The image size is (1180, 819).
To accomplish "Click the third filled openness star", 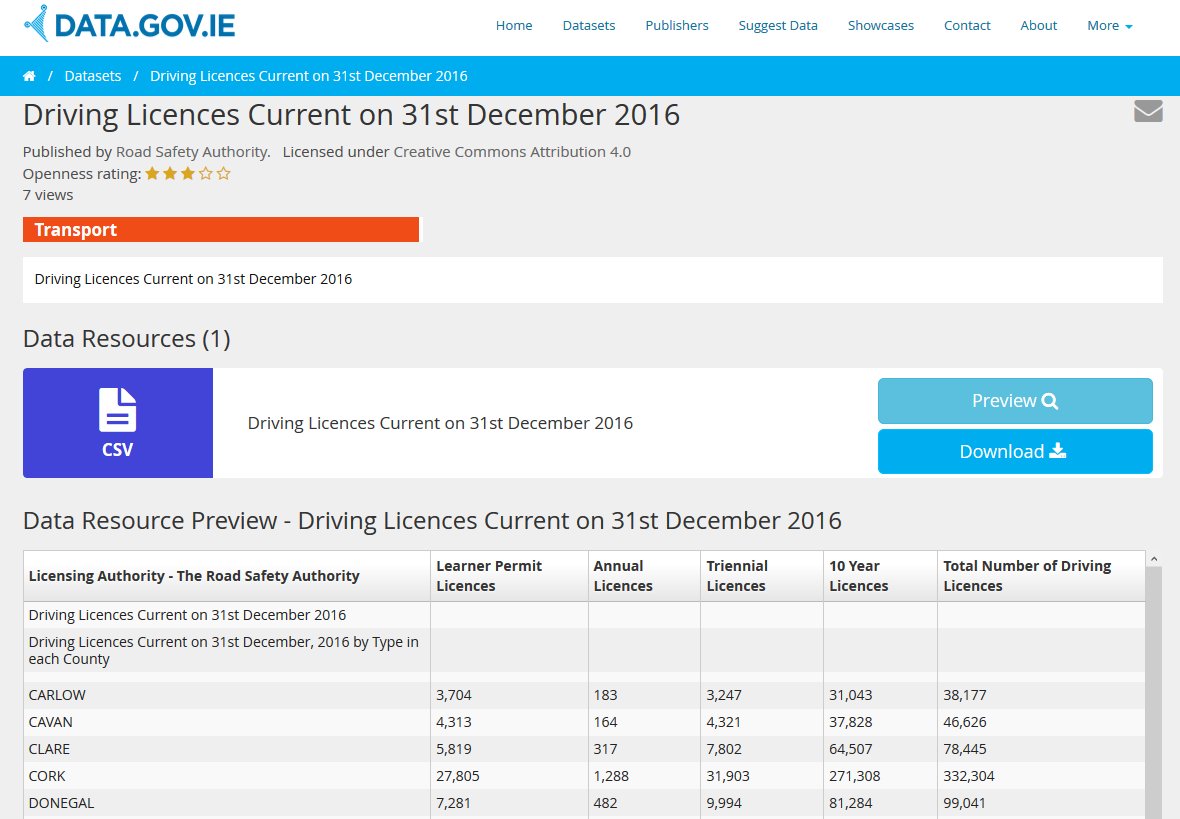I will click(187, 174).
